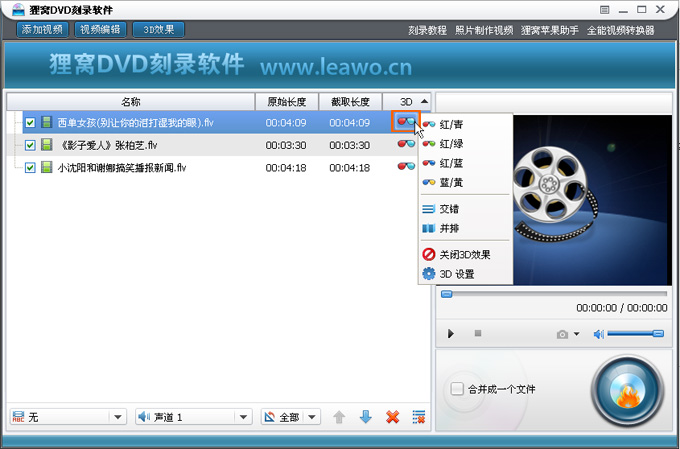Select 《影子爱人》张柏芝.flv row
Screen dimensions: 680x449
click(218, 145)
